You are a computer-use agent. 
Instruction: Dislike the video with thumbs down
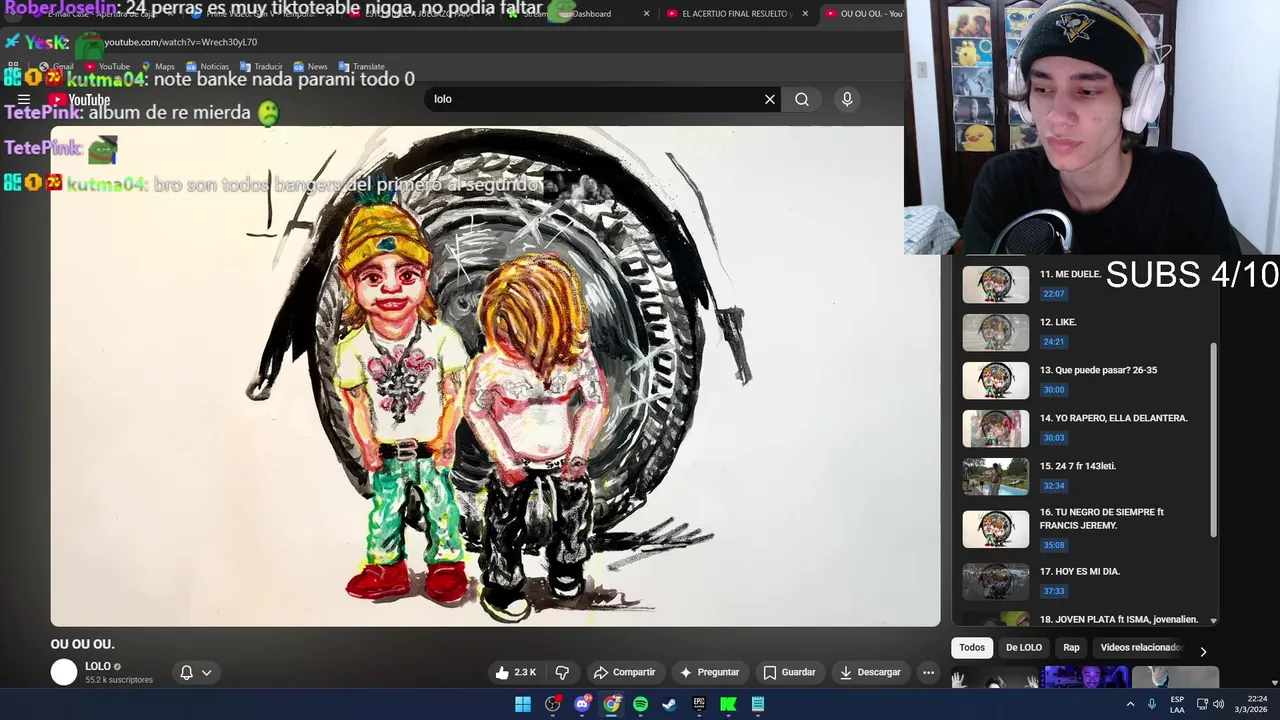562,672
